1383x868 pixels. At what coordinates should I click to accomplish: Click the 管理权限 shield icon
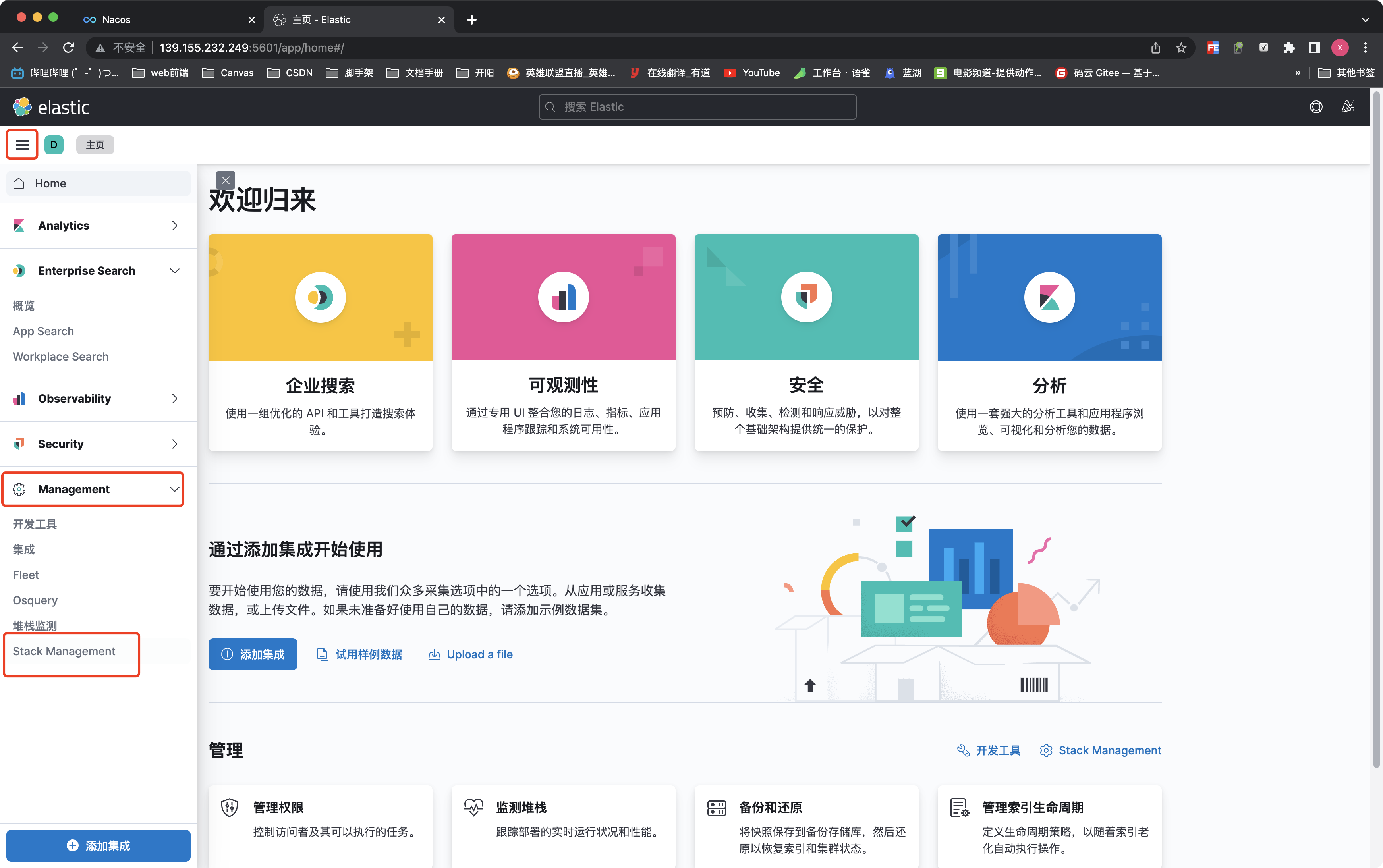(230, 807)
